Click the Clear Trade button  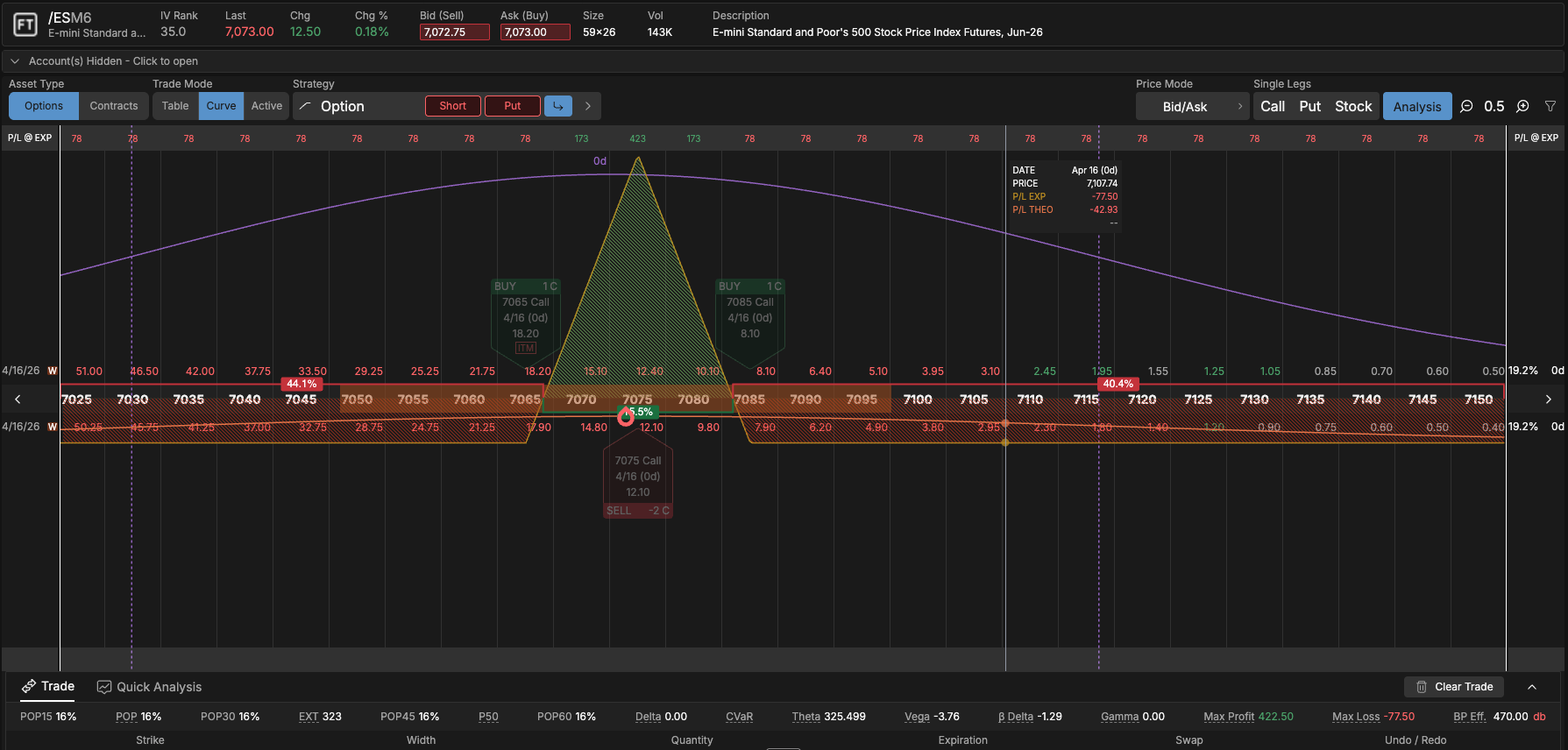tap(1454, 687)
